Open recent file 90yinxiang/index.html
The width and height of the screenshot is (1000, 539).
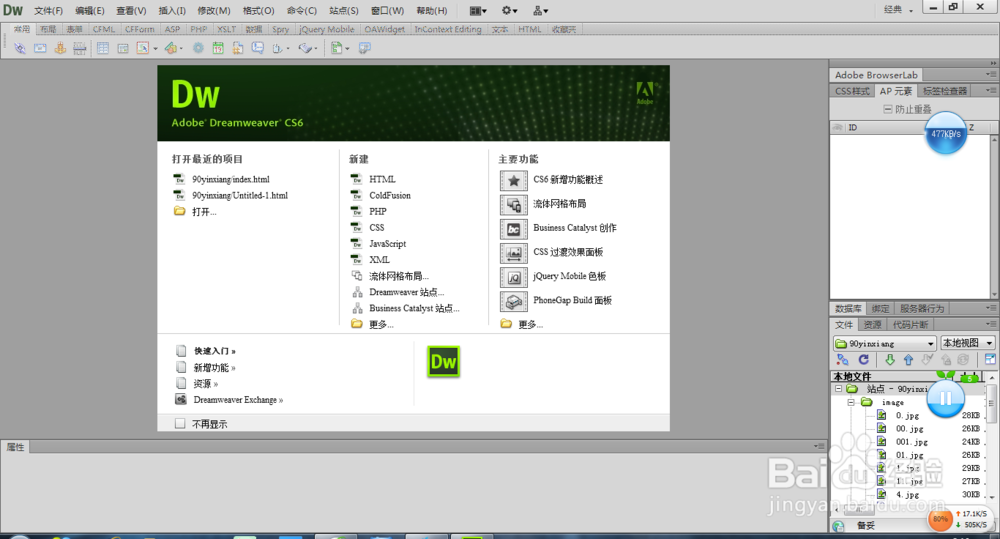pos(231,179)
